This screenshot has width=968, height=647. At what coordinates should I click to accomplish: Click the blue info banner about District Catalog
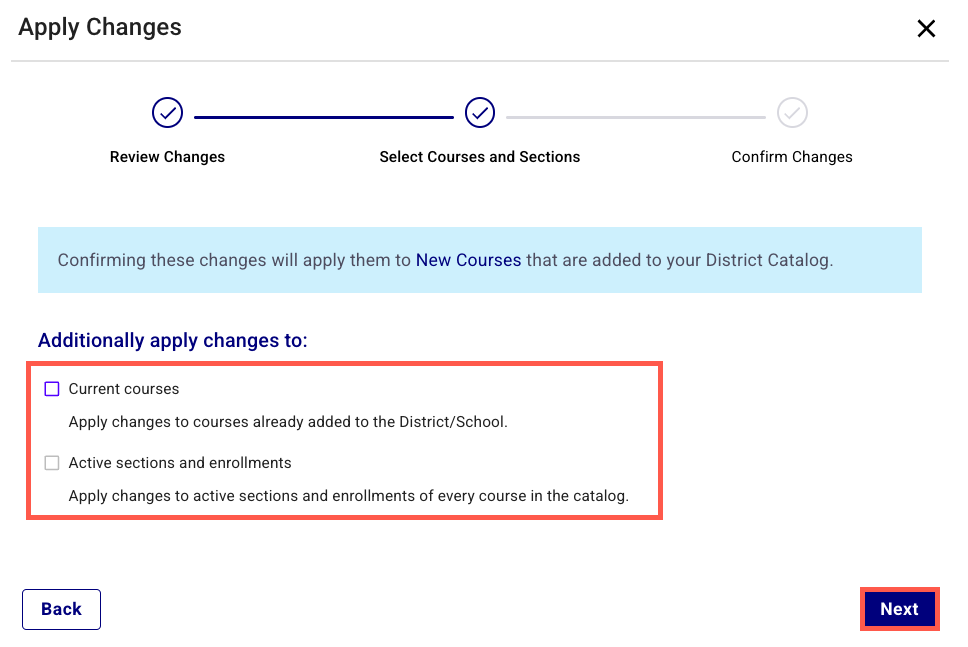(480, 260)
